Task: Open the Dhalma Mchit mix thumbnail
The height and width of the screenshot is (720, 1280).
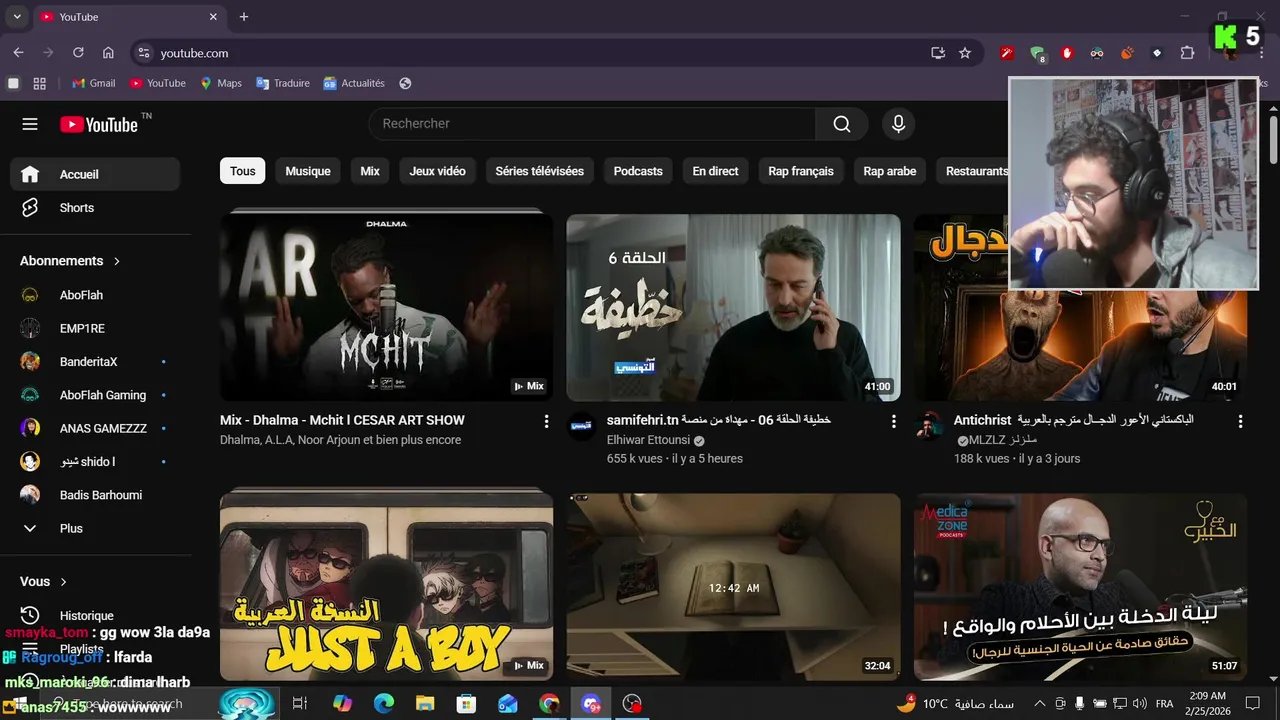Action: pos(386,308)
